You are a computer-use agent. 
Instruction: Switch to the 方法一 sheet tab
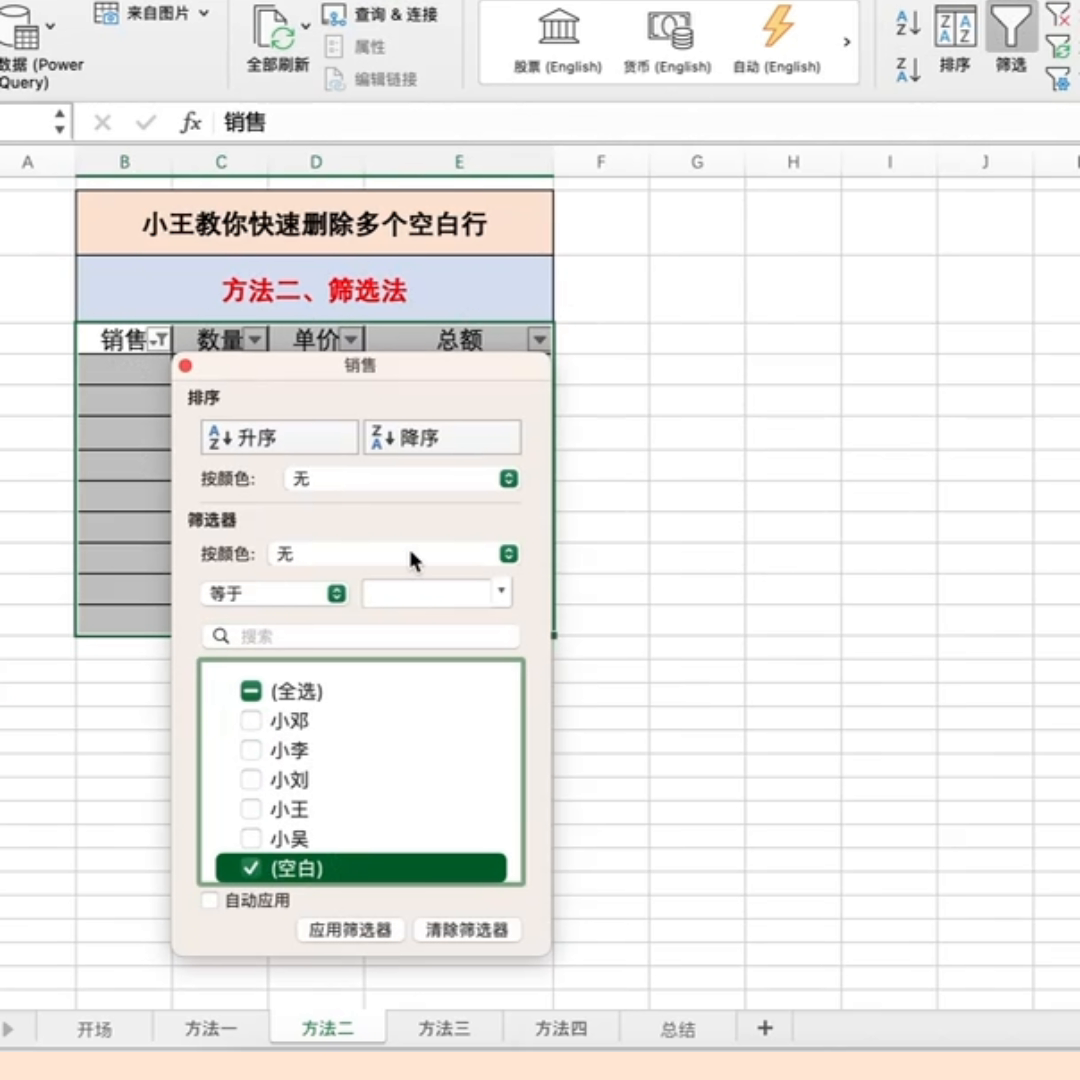(x=211, y=1028)
